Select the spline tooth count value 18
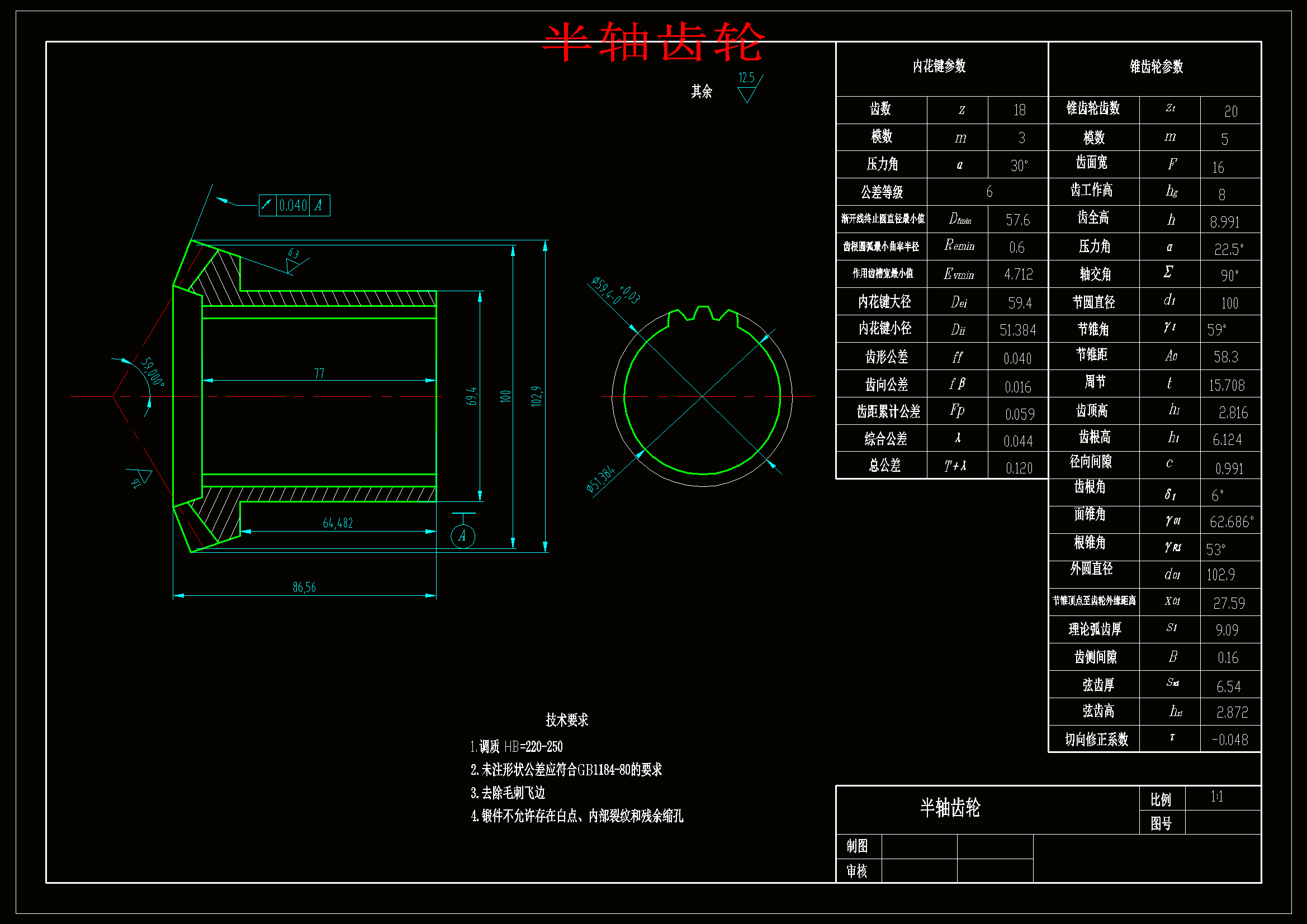 coord(1019,110)
